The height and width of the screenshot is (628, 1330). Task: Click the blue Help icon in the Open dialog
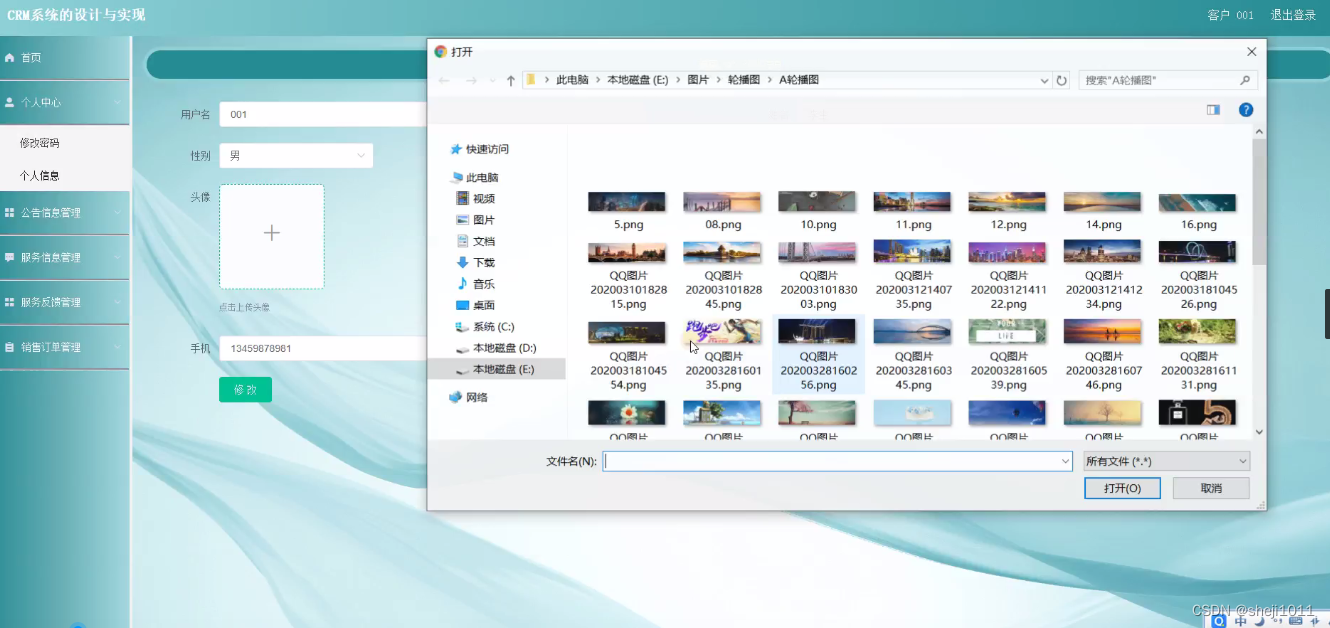[x=1245, y=109]
